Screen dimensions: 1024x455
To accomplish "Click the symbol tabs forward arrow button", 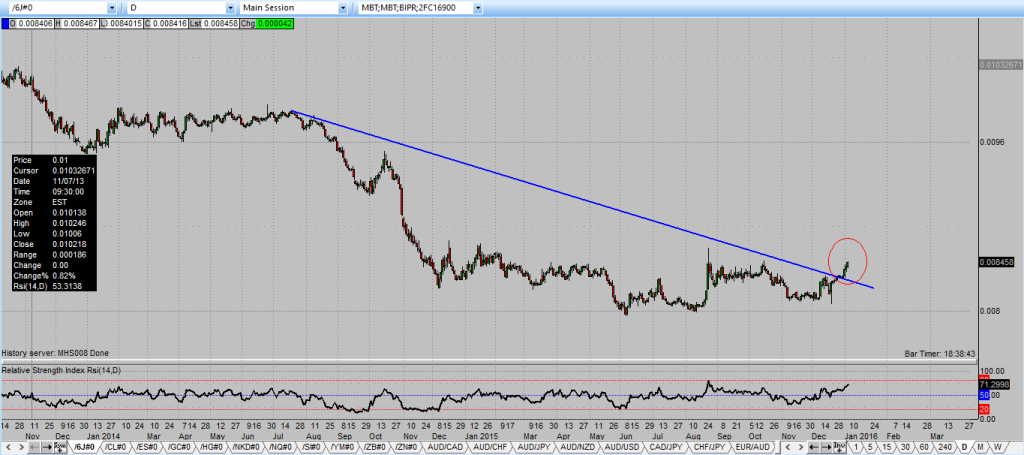I will click(46, 447).
